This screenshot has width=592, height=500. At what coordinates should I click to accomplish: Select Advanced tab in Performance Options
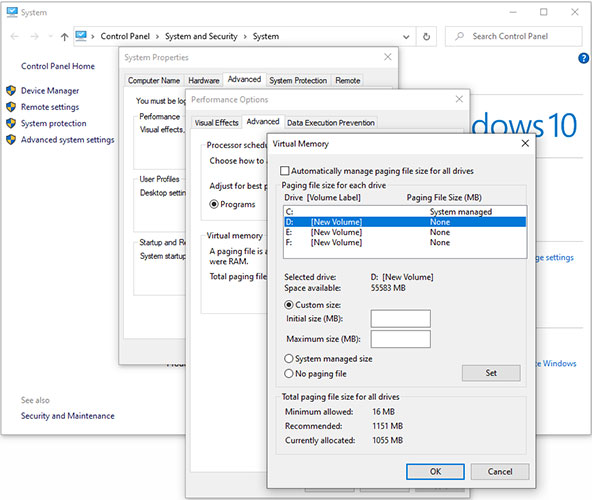tap(263, 122)
